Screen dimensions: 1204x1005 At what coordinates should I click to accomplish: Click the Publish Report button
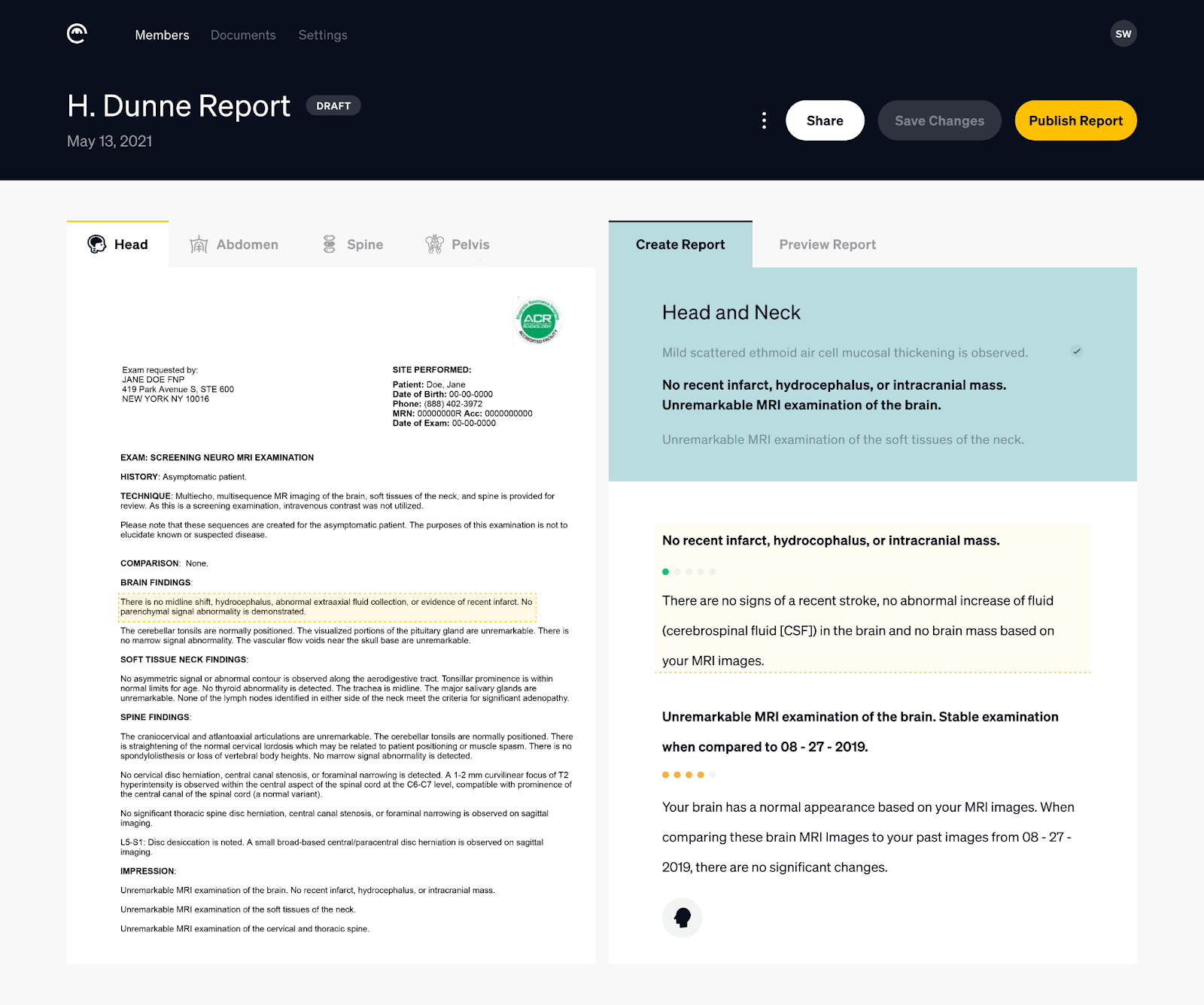[1075, 120]
